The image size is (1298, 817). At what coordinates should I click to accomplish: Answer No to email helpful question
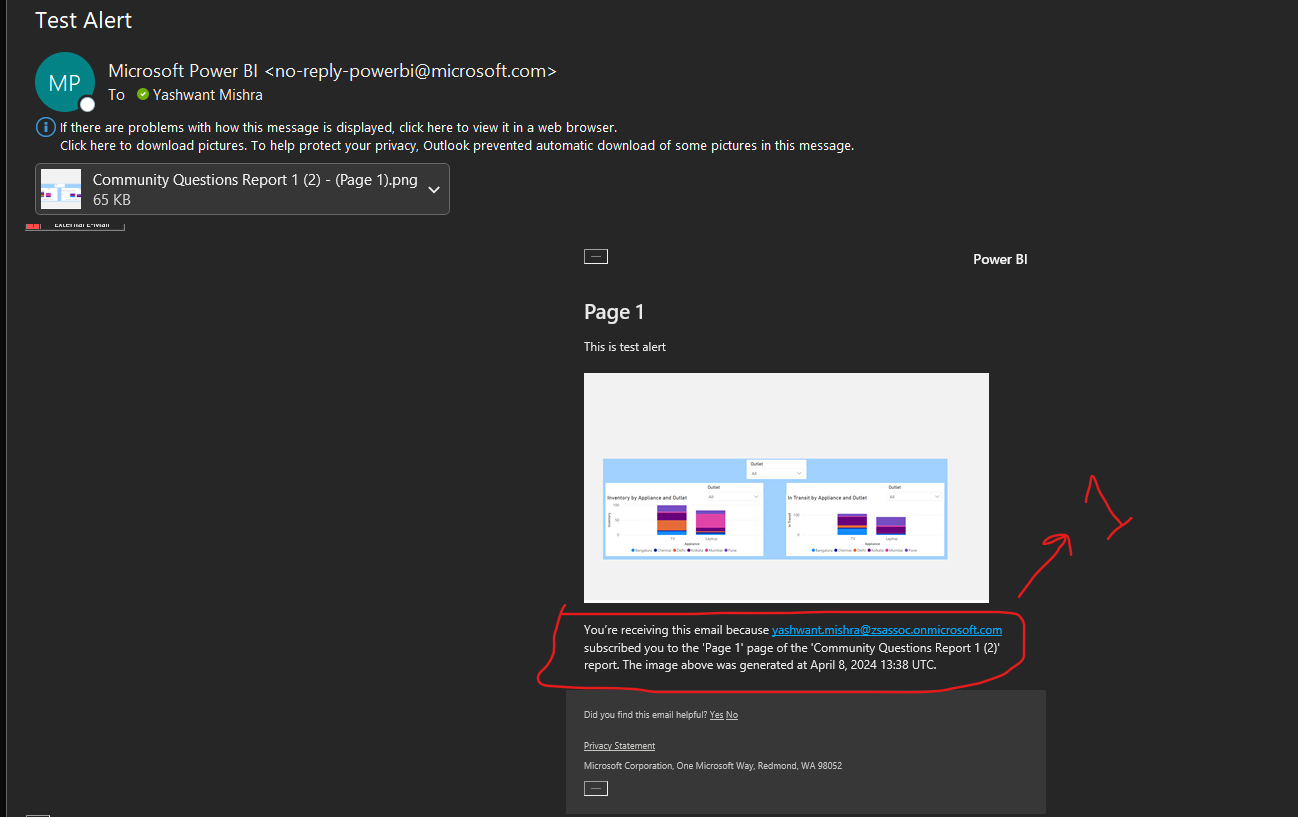[732, 715]
